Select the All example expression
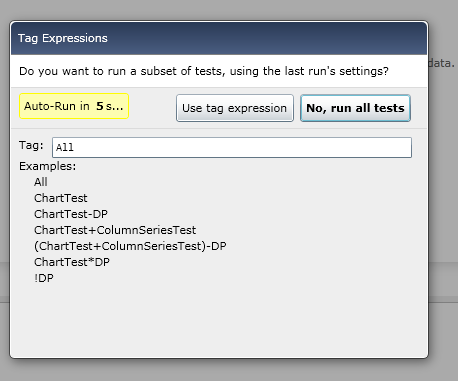 click(x=41, y=182)
